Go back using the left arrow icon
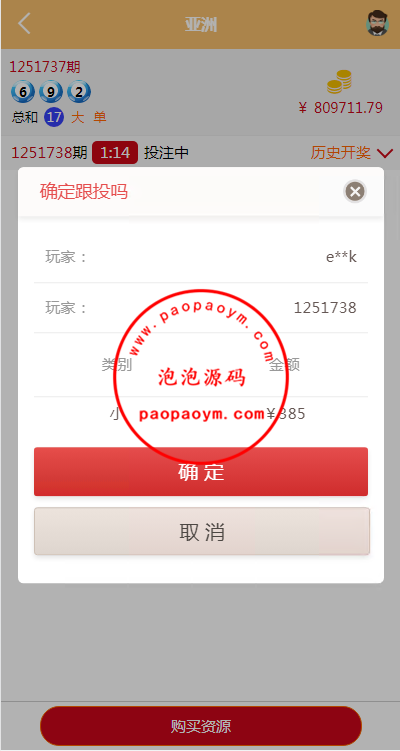 coord(24,23)
